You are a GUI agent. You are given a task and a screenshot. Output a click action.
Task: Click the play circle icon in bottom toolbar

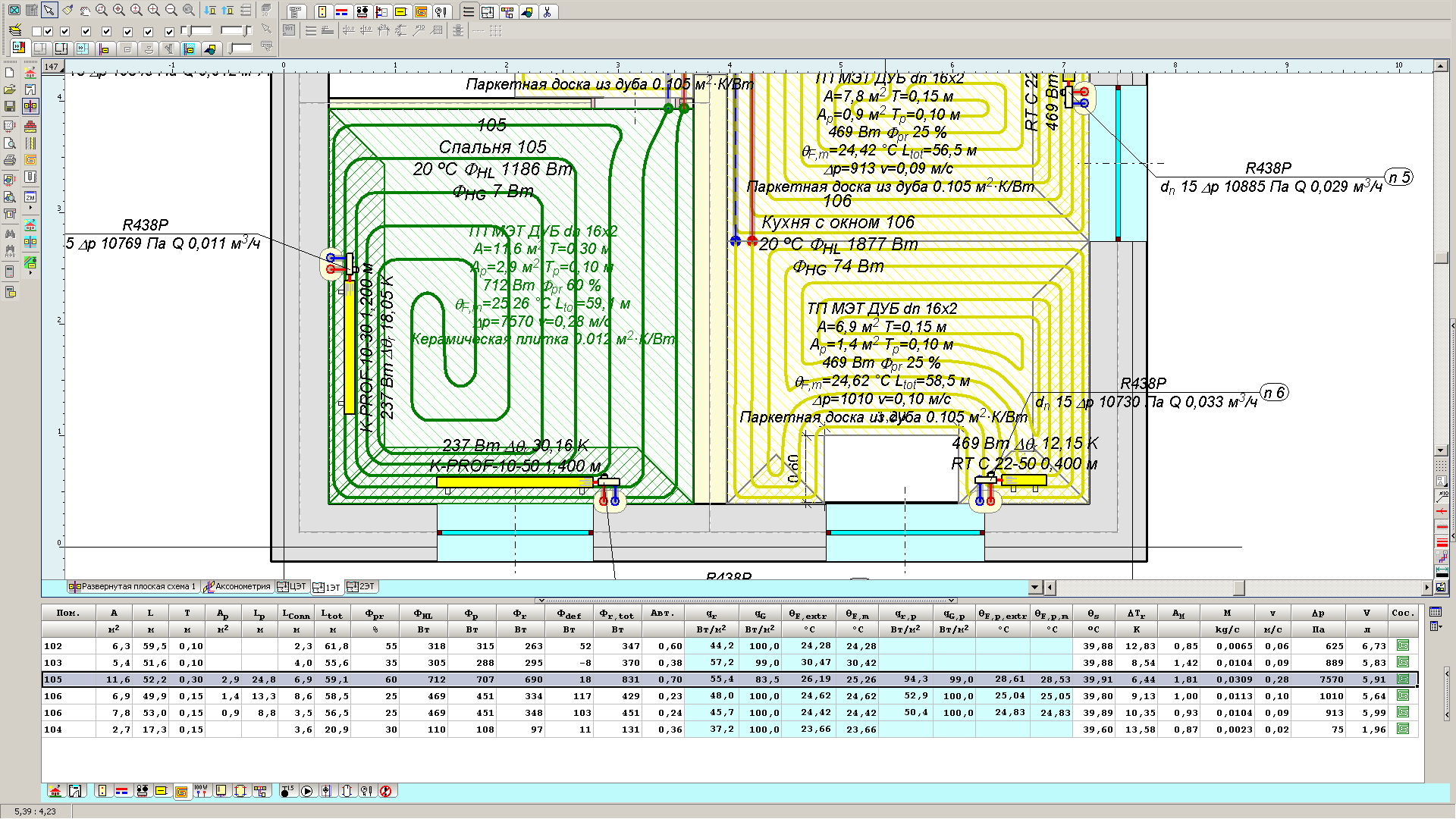coord(306,792)
